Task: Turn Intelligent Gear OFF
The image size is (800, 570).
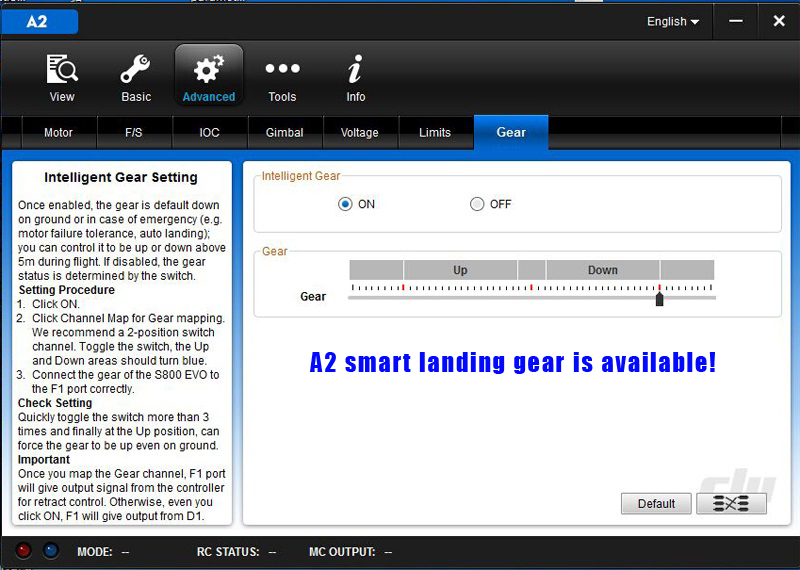Action: tap(477, 204)
